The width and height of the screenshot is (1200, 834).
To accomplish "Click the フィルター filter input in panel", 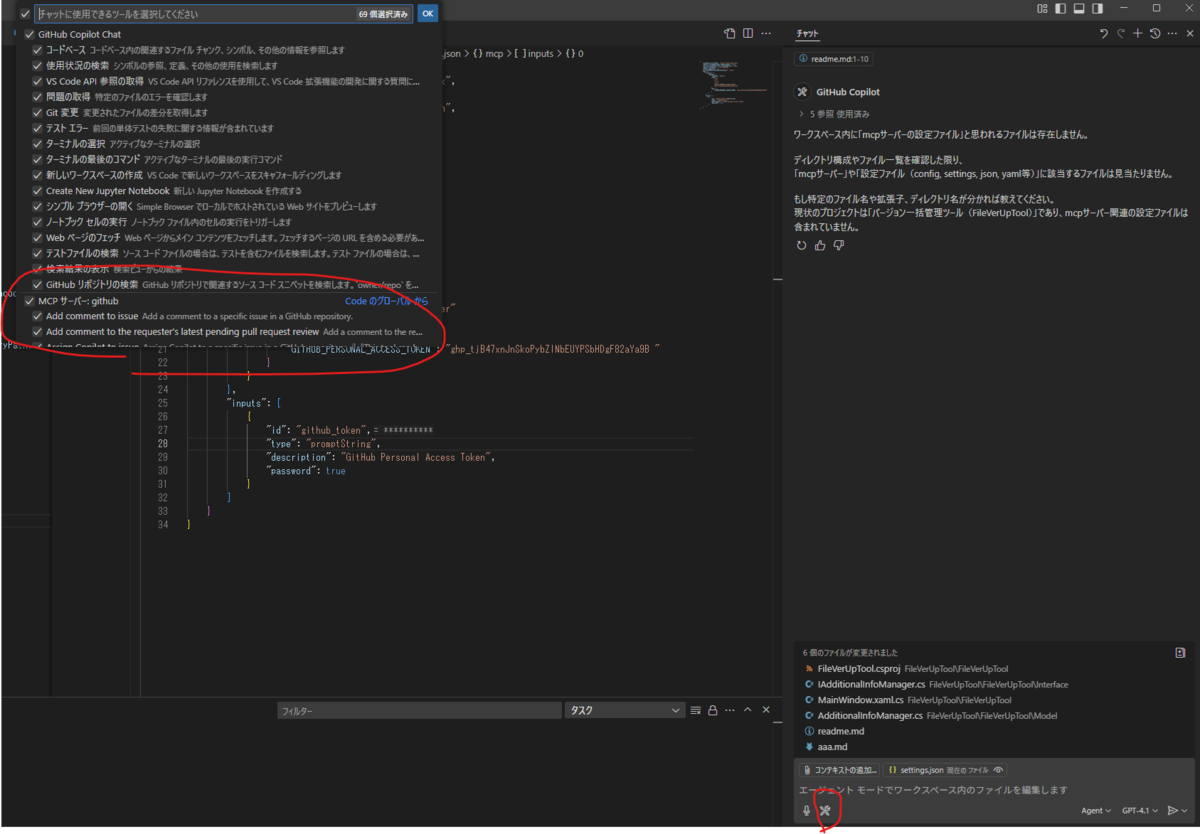I will (419, 710).
